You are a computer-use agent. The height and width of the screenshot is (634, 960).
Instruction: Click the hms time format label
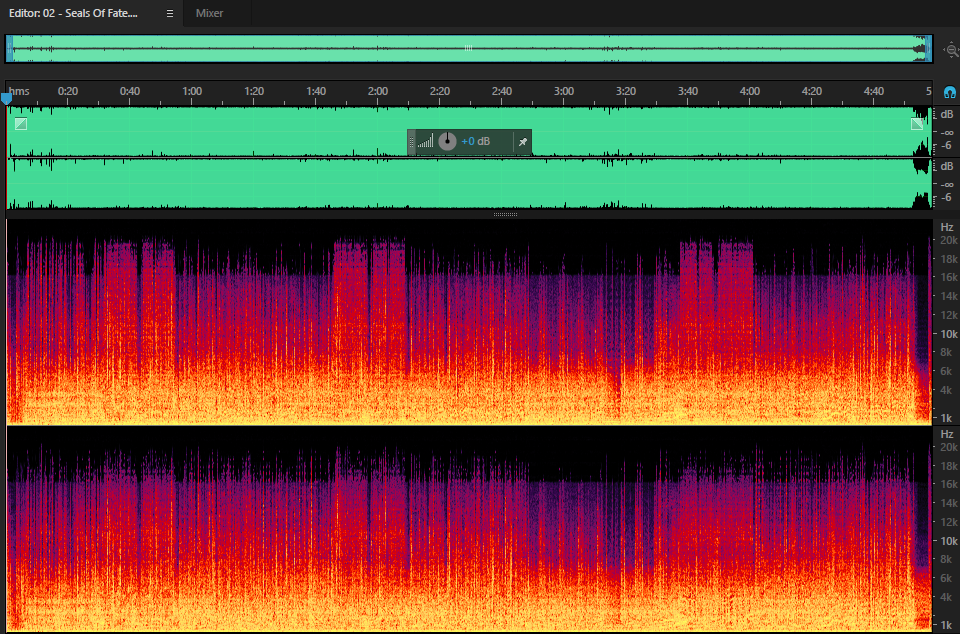click(19, 91)
